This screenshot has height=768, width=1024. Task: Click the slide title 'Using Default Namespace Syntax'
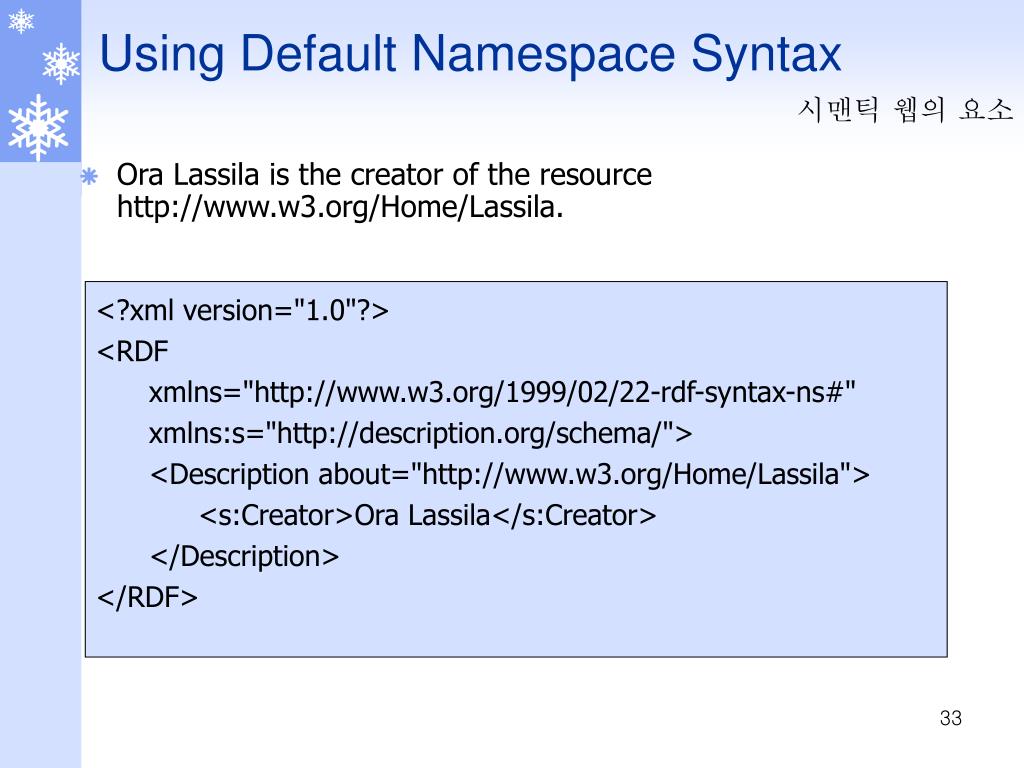(470, 55)
